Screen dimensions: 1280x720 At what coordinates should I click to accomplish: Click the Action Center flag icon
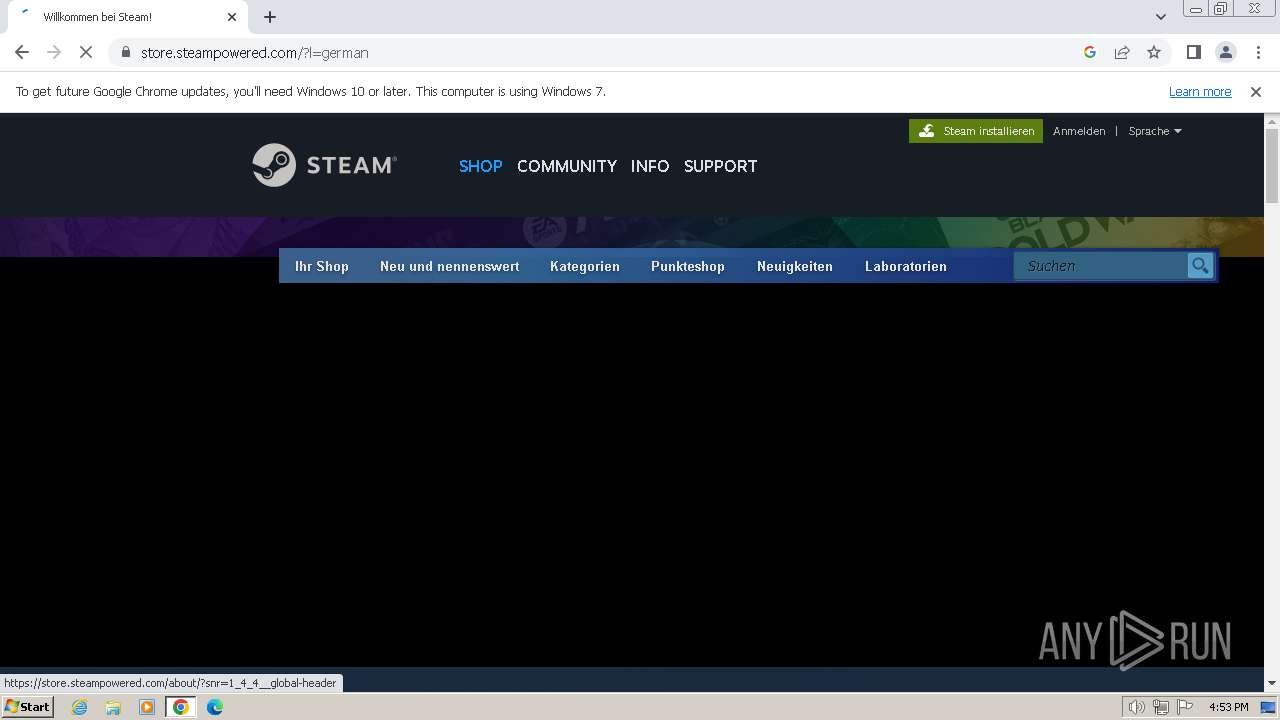1185,707
